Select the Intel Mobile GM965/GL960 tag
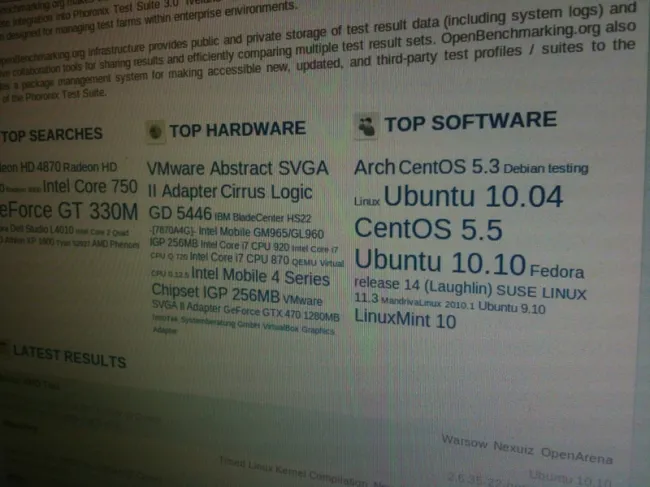The image size is (650, 487). click(x=261, y=233)
